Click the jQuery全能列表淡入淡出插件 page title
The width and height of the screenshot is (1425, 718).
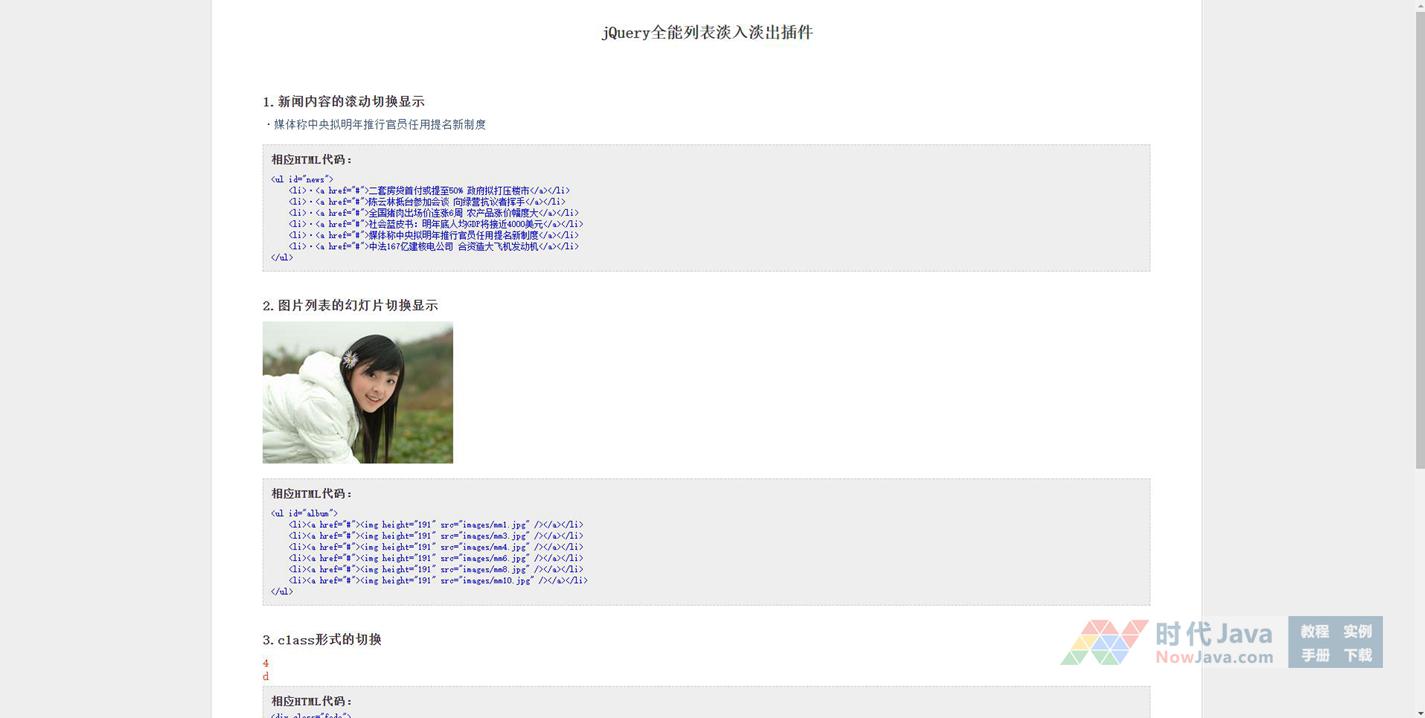pos(706,32)
